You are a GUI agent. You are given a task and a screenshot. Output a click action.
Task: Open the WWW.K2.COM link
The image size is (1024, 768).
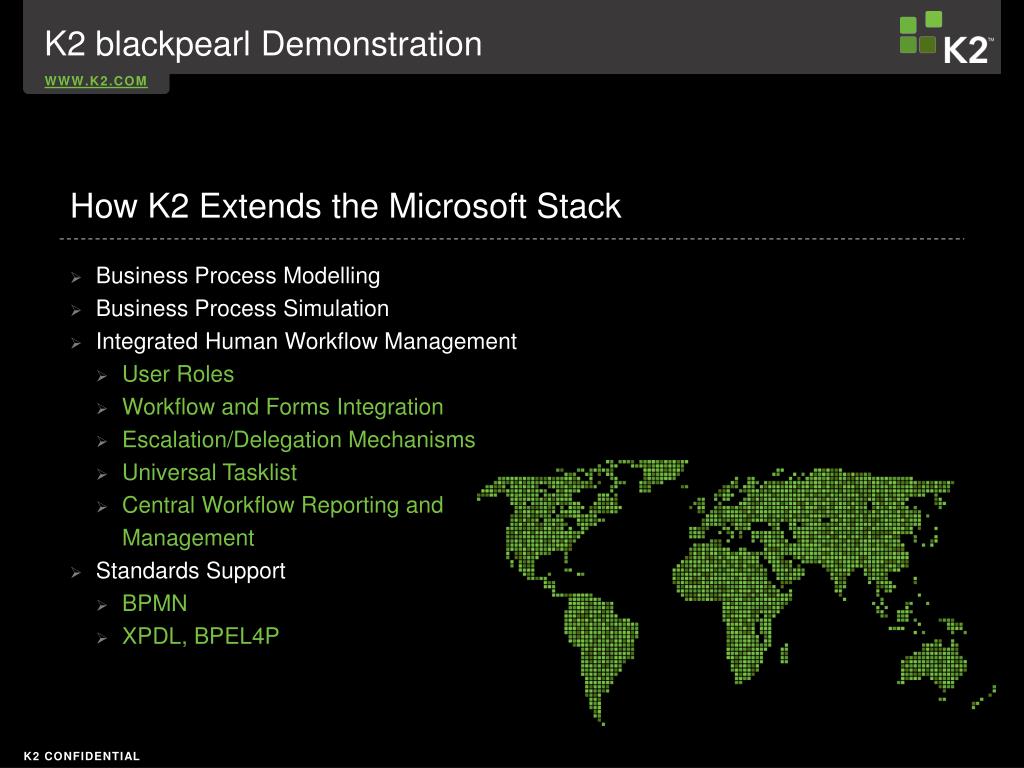click(96, 81)
